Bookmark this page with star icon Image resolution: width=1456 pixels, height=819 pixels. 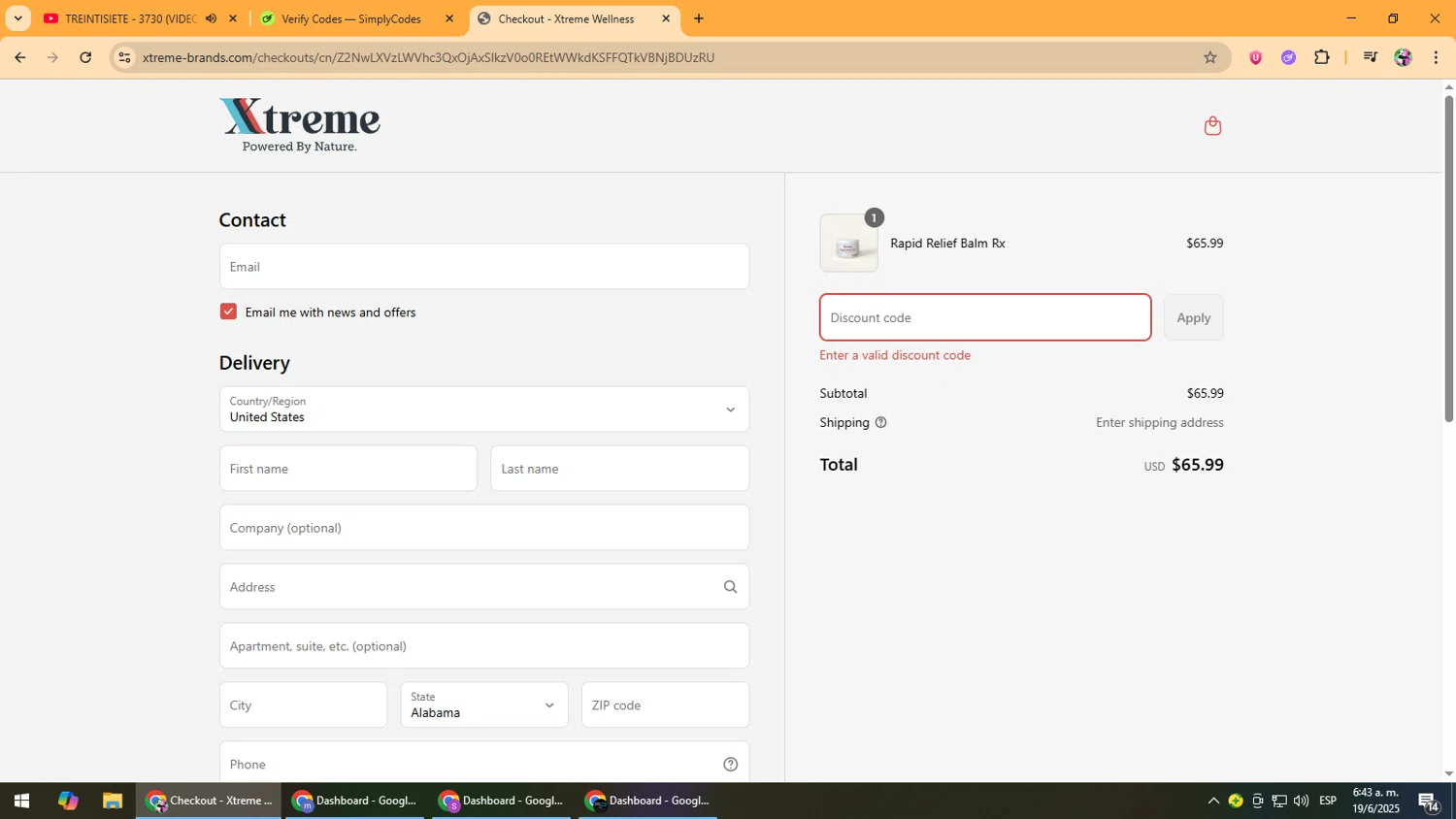pos(1209,57)
